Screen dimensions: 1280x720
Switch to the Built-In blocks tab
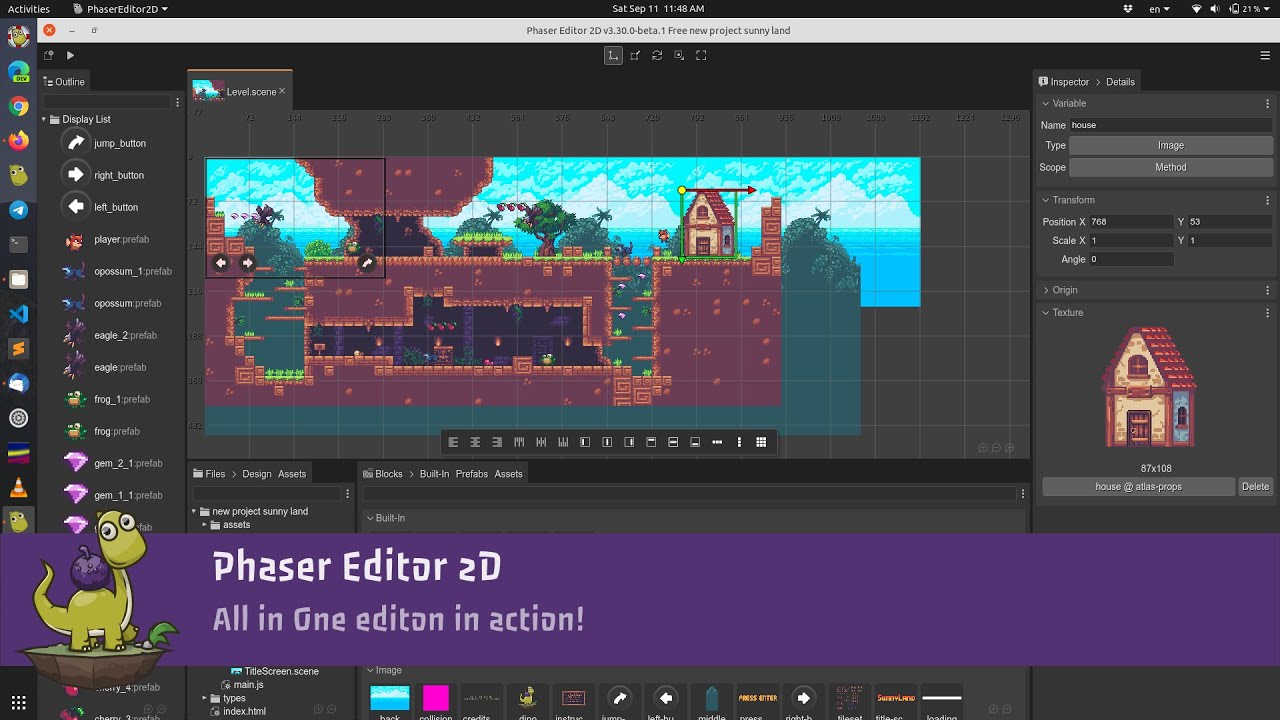click(x=434, y=474)
